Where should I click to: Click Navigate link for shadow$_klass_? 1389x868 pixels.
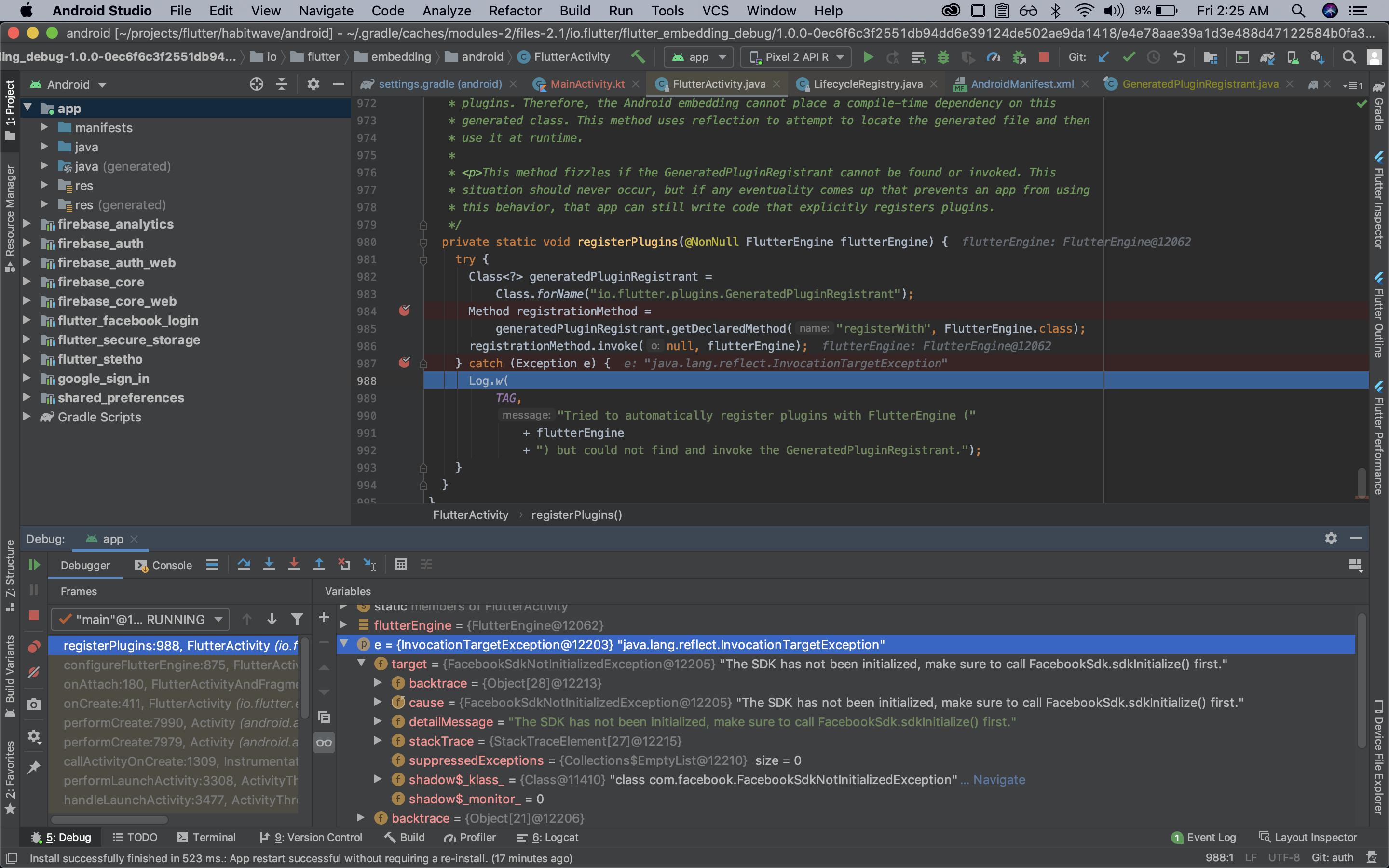(x=999, y=780)
